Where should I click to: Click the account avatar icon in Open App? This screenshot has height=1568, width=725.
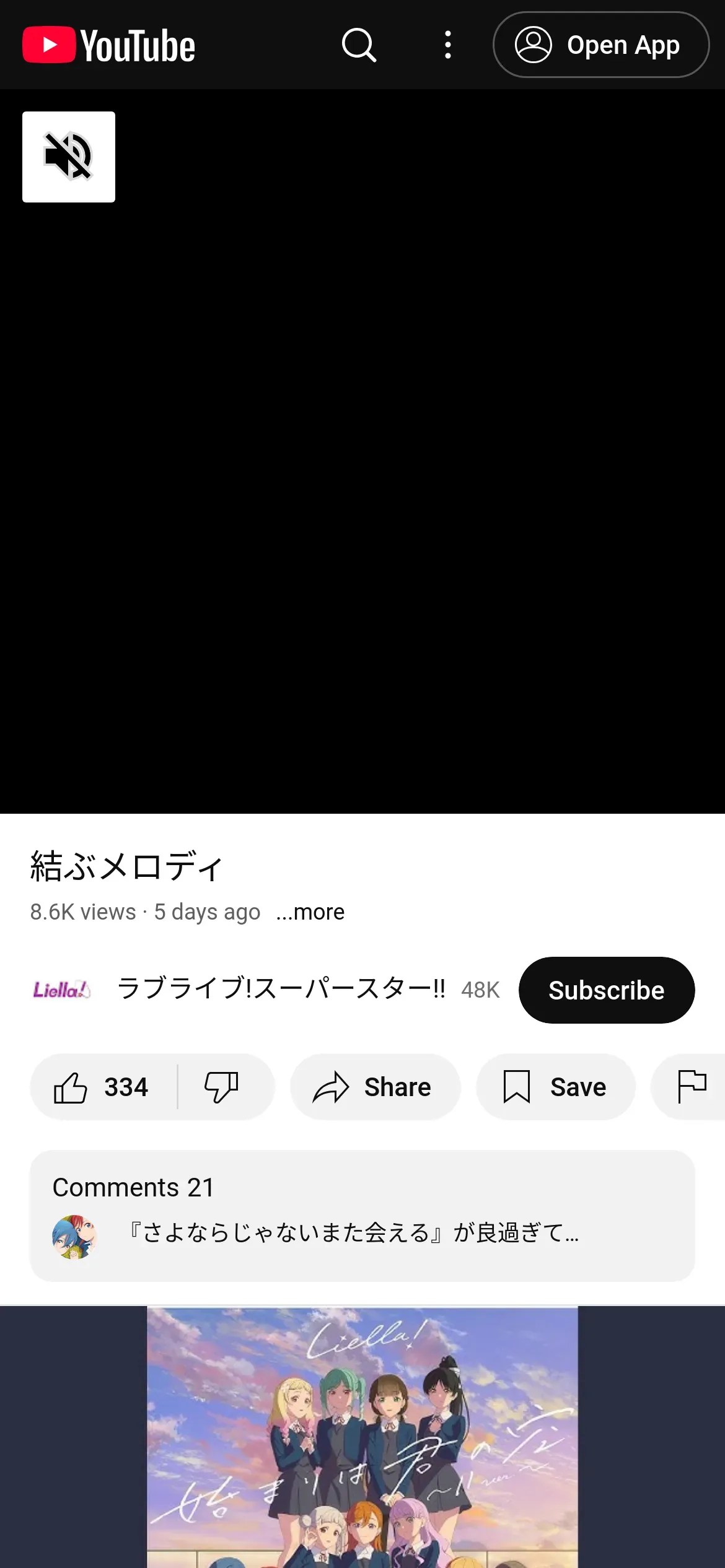(533, 45)
